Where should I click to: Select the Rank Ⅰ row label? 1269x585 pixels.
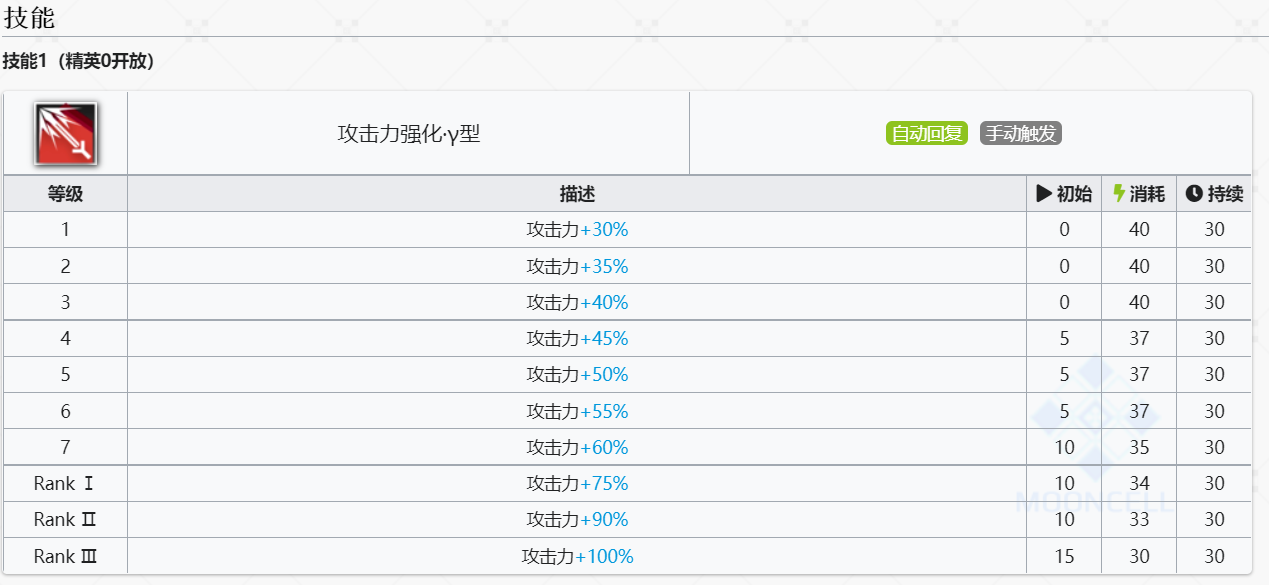[66, 483]
